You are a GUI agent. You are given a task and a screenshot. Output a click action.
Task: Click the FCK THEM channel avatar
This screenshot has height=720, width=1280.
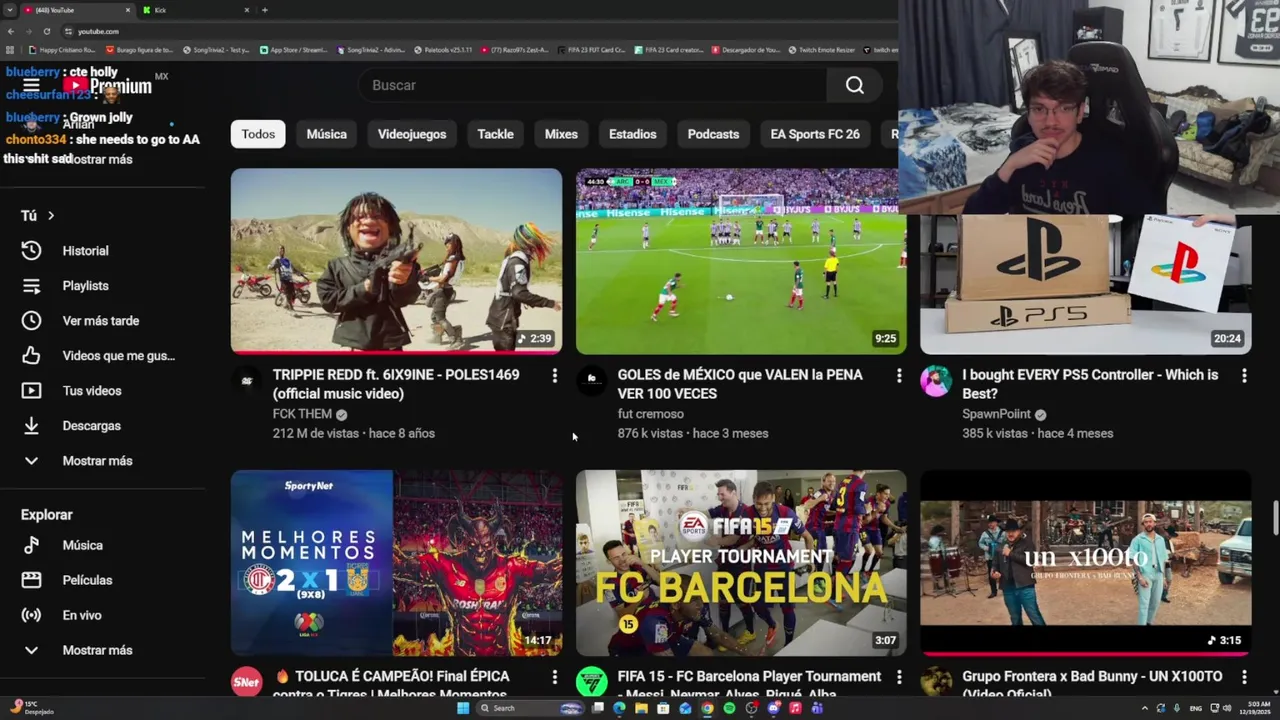click(x=247, y=381)
